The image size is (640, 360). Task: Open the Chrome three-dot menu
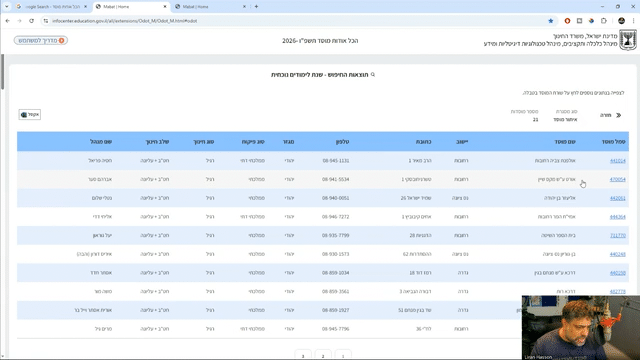click(633, 21)
